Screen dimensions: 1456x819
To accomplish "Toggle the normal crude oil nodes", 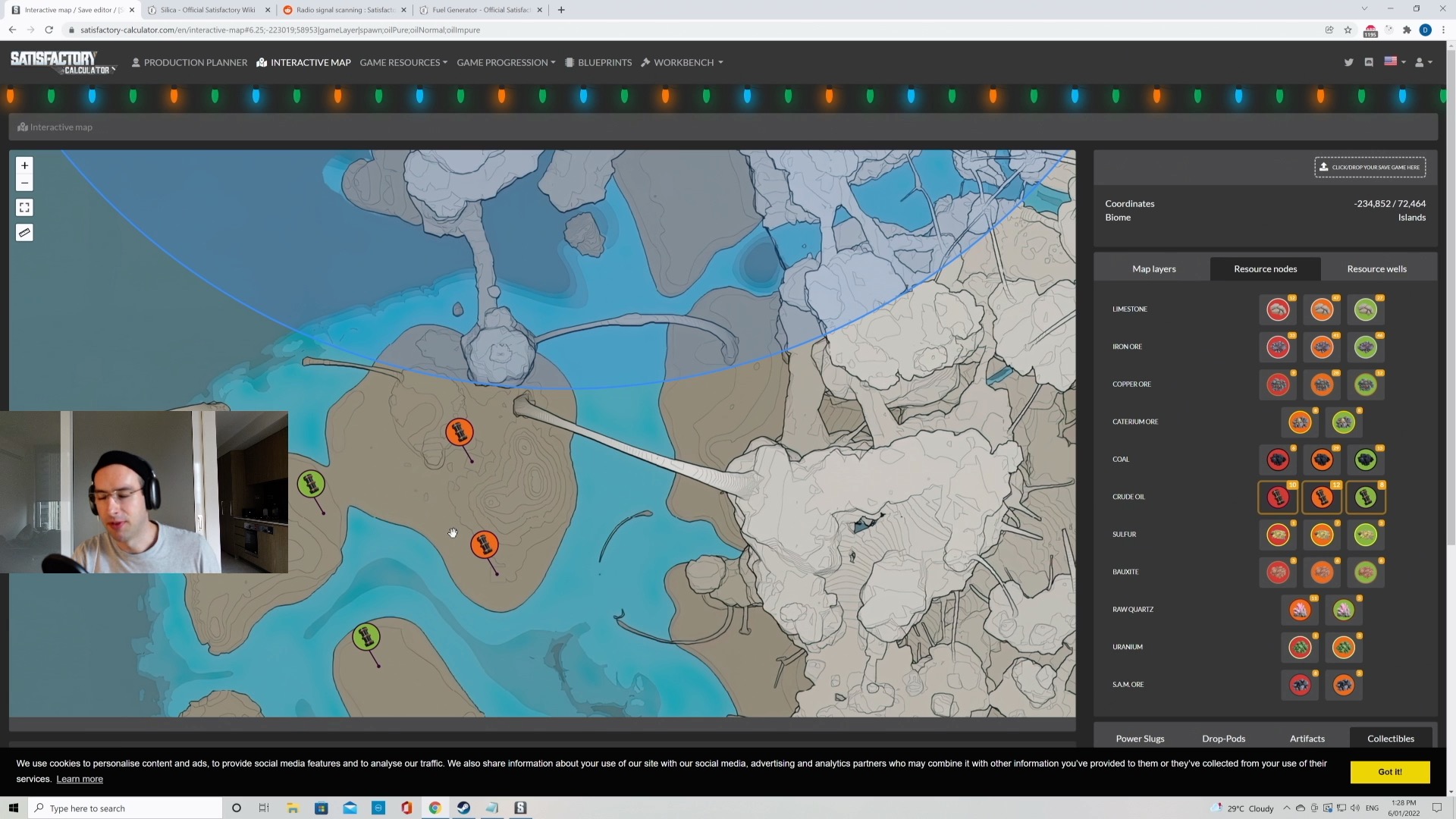I will pos(1322,497).
